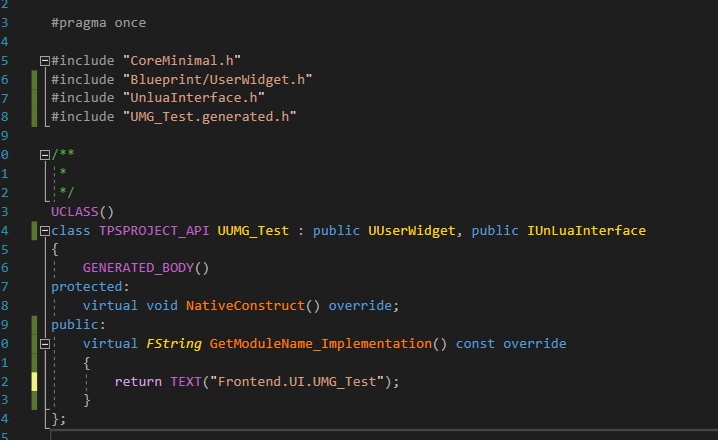Click the GENERATED_BODY() macro

coord(146,268)
